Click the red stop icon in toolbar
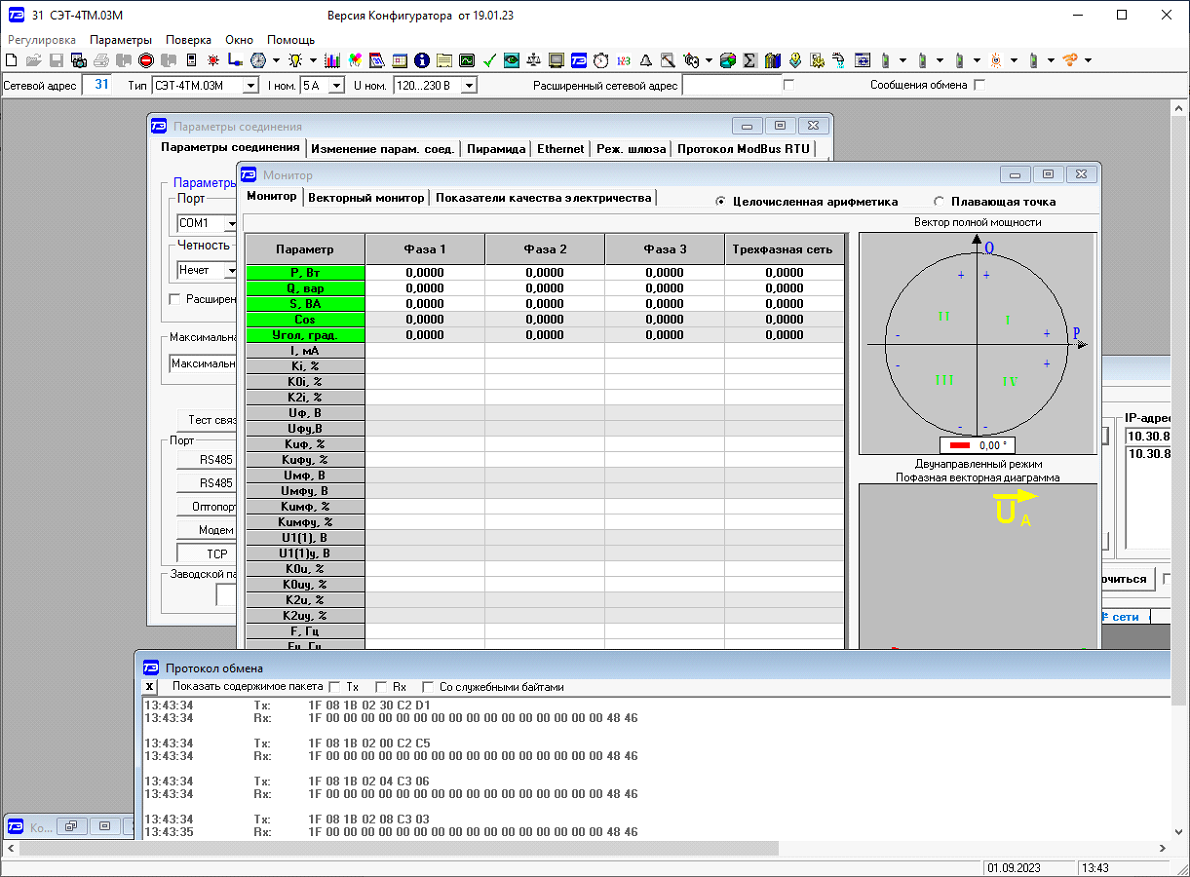This screenshot has height=877, width=1190. pos(146,60)
